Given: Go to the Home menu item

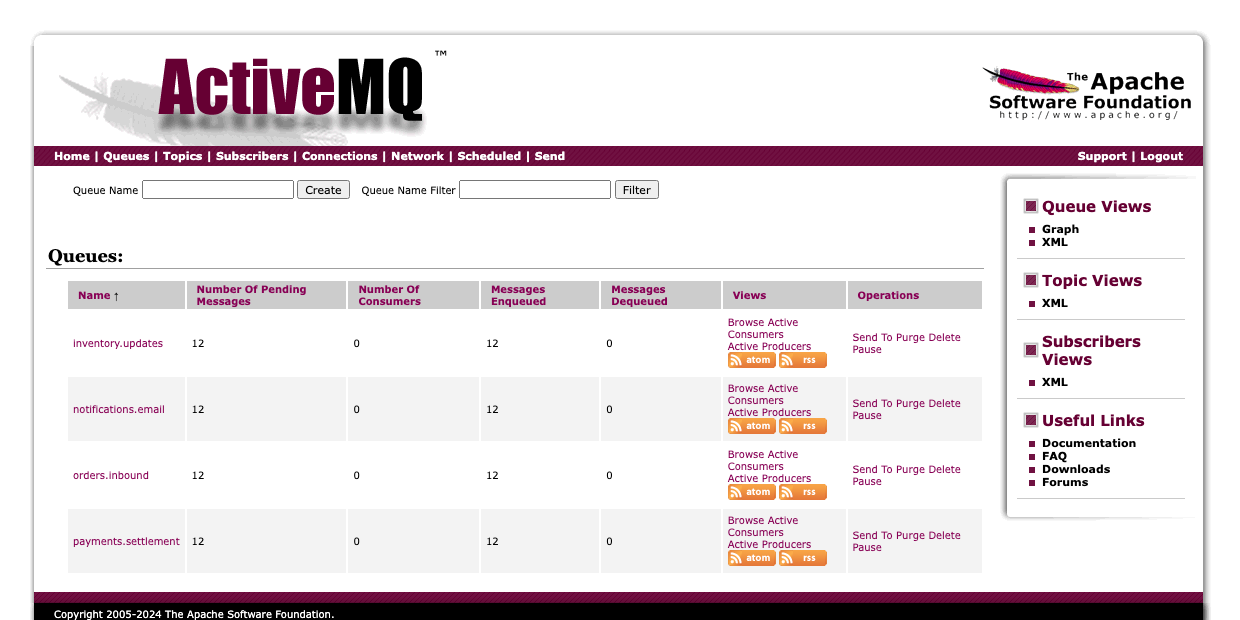Looking at the screenshot, I should [72, 156].
